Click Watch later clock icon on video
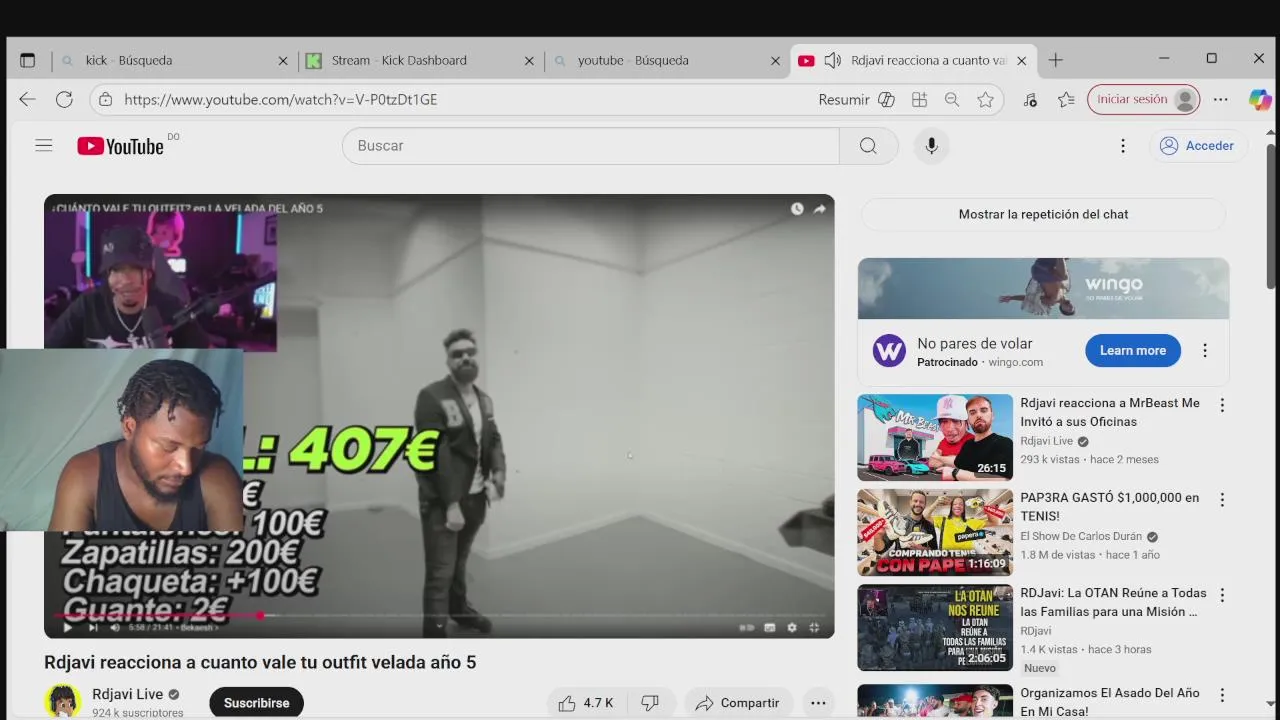The width and height of the screenshot is (1280, 720). 797,209
